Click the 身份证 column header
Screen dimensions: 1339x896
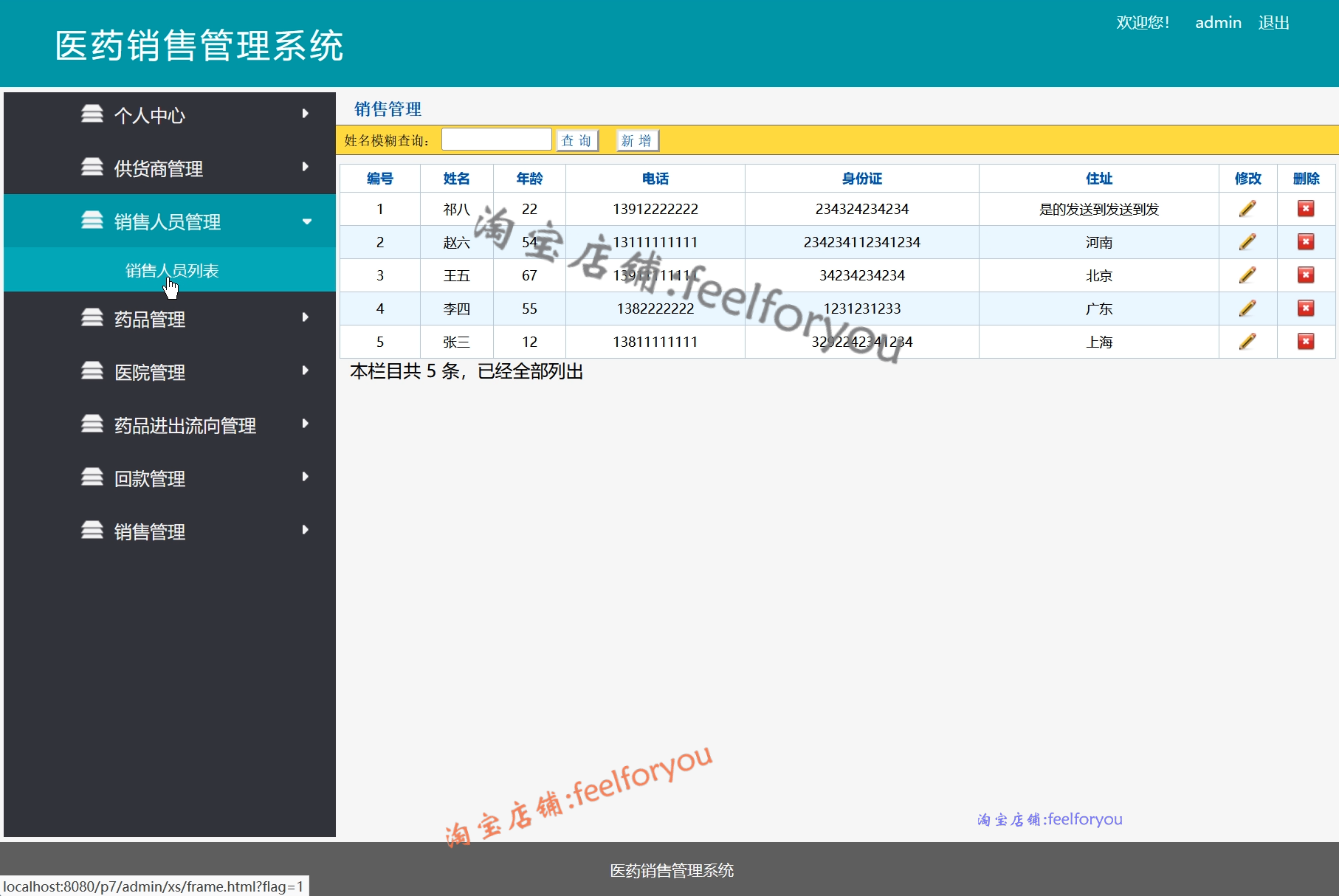[x=862, y=179]
